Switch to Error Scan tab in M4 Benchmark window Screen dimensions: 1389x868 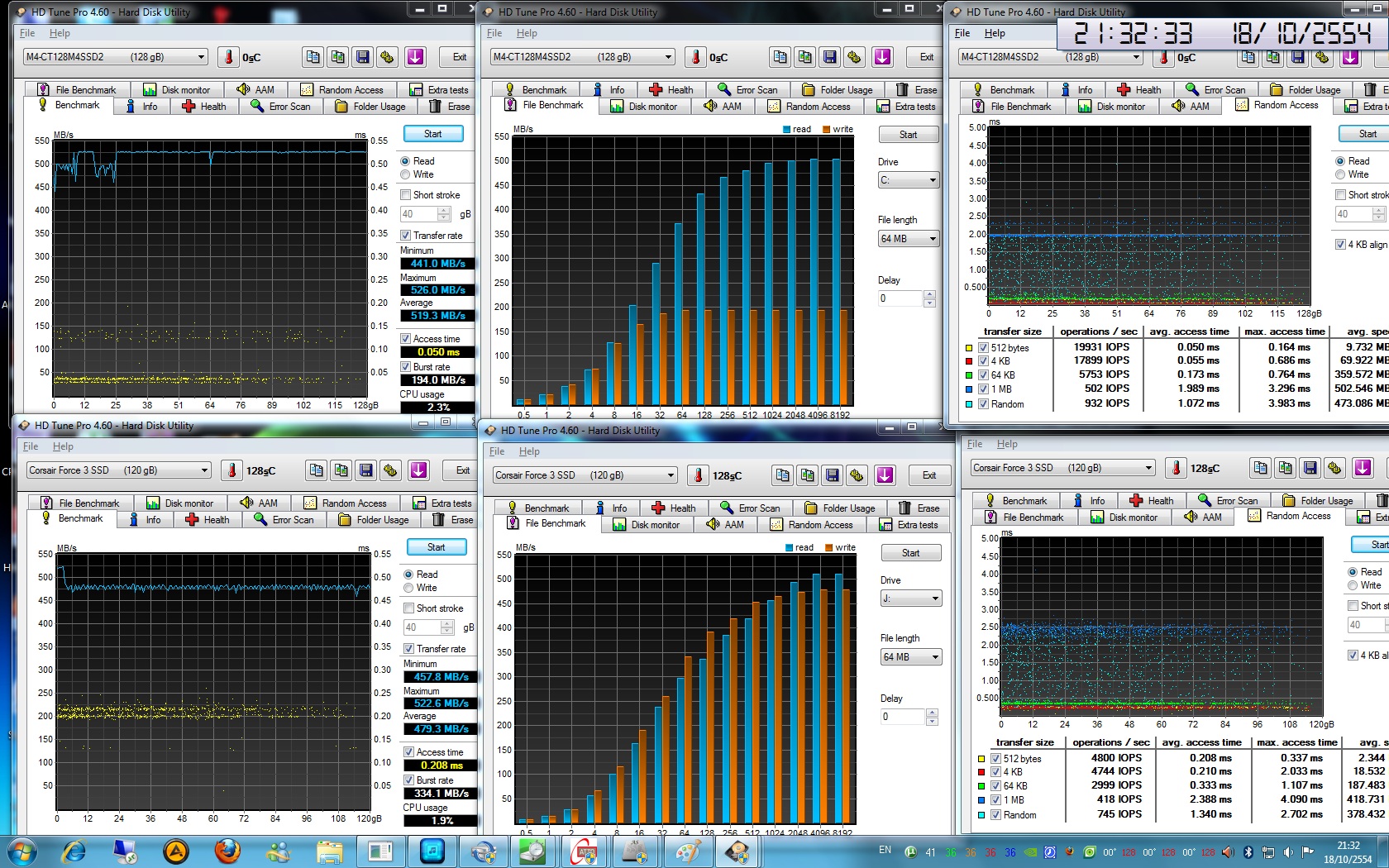pyautogui.click(x=281, y=107)
